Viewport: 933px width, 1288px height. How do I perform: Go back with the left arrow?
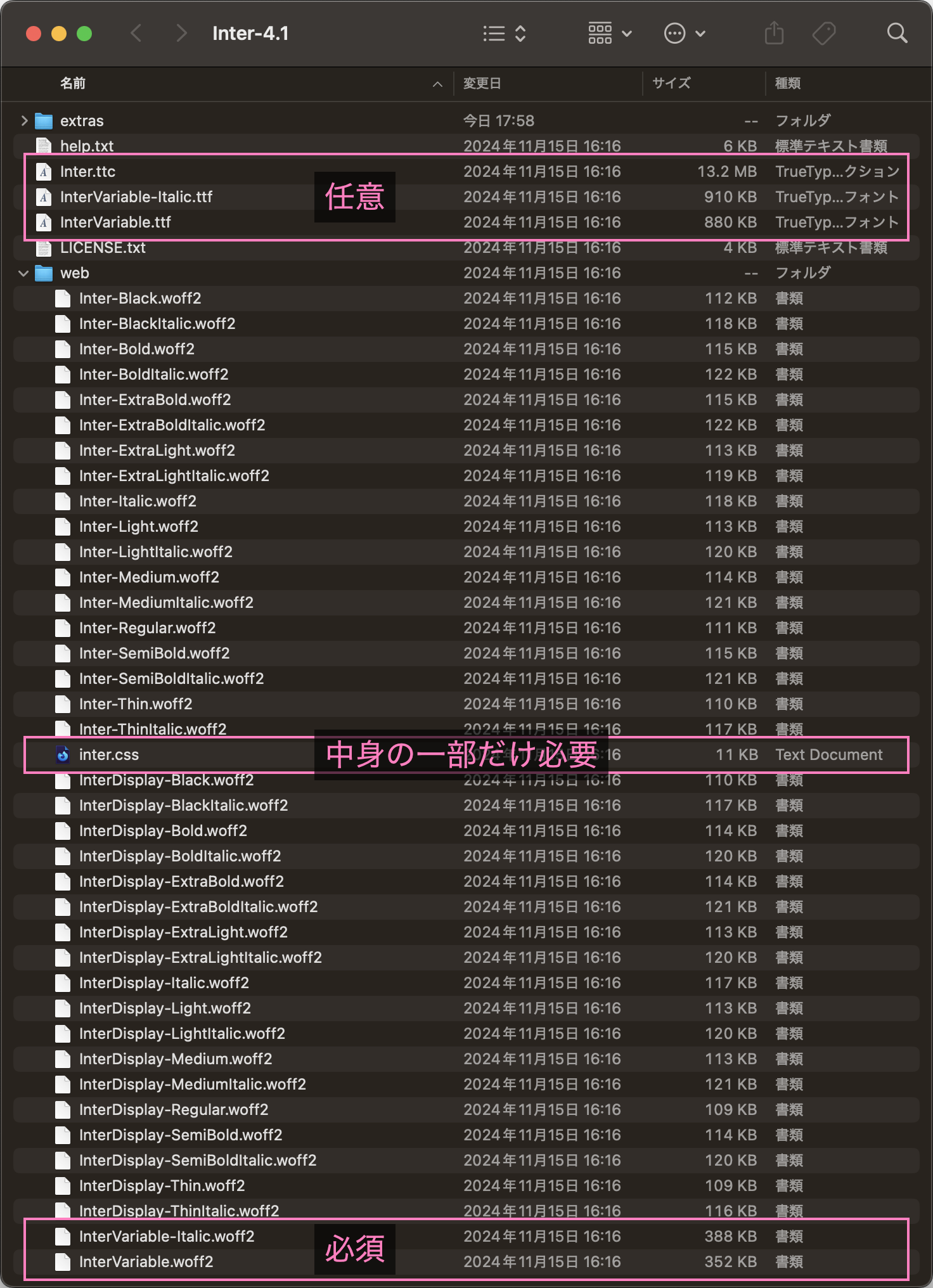(136, 33)
